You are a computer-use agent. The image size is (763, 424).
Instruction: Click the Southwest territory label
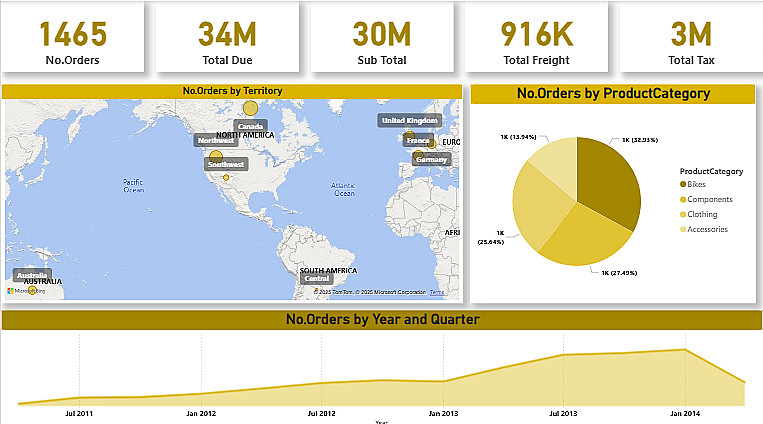226,164
